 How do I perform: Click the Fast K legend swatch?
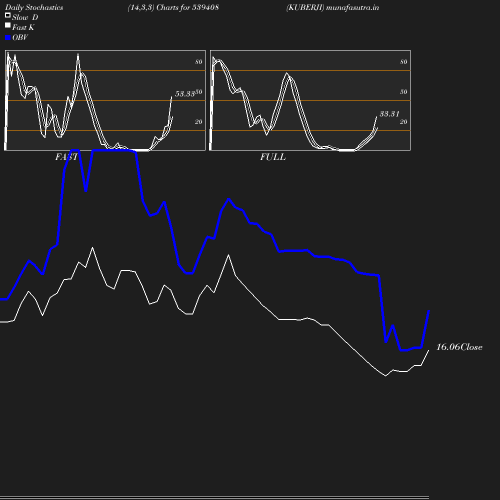pyautogui.click(x=8, y=25)
